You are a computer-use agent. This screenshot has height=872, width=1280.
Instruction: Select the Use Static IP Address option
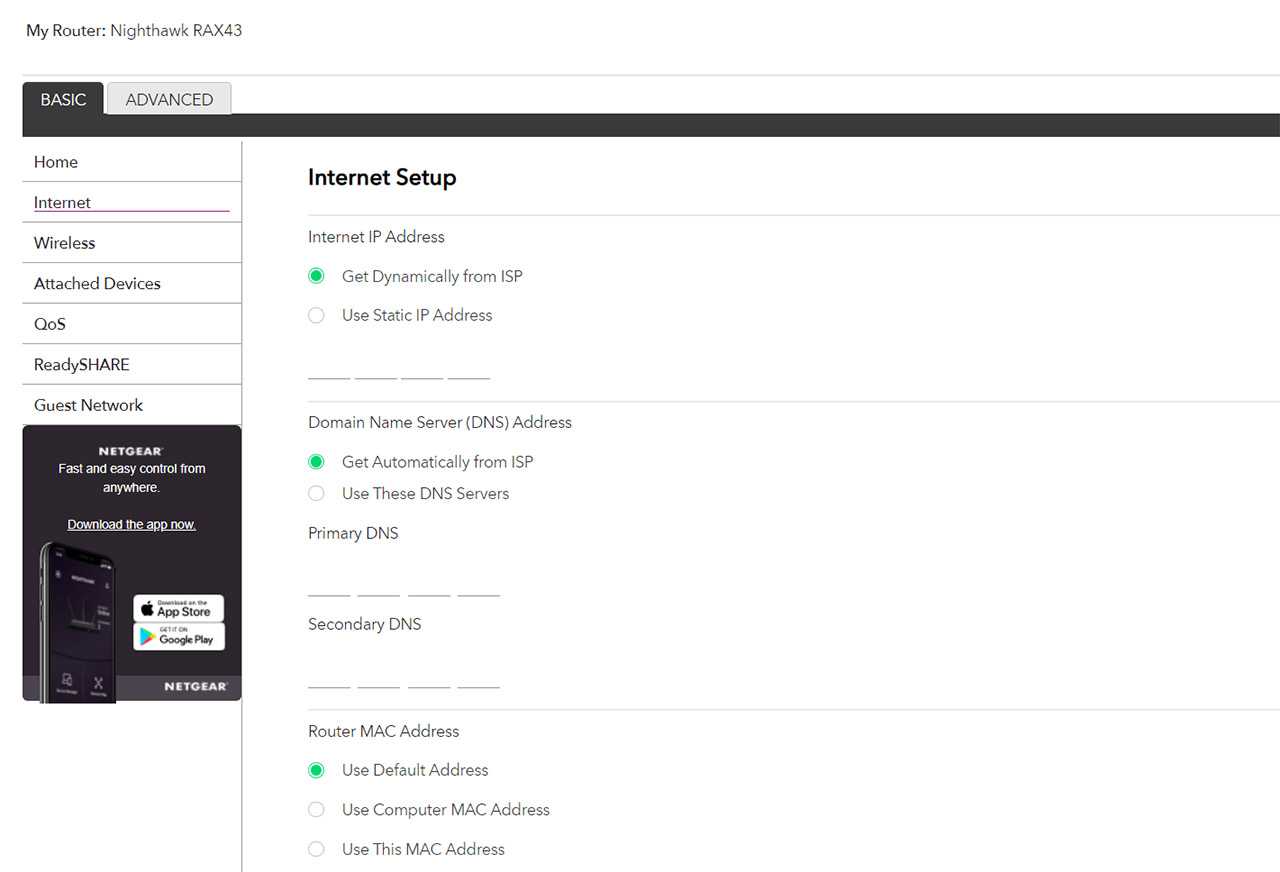pyautogui.click(x=317, y=315)
